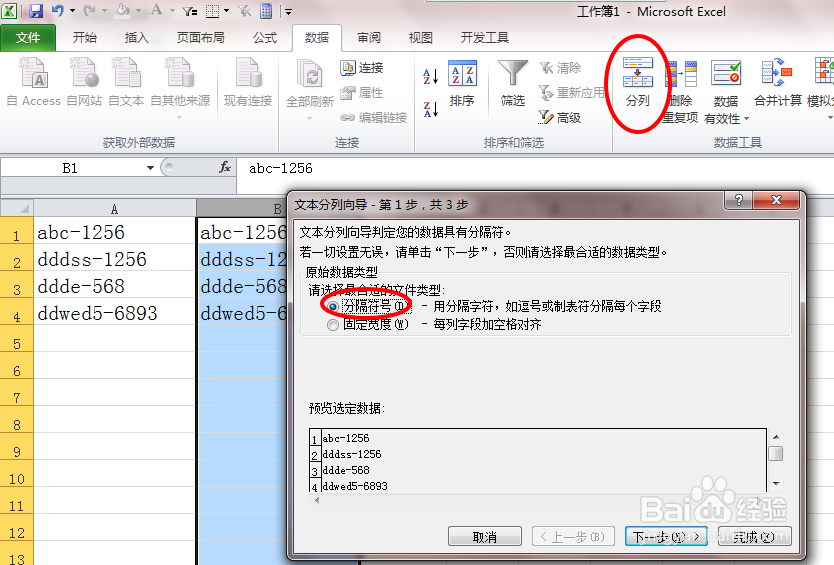The height and width of the screenshot is (565, 834).
Task: Import data from website (自网站)
Action: pos(84,83)
